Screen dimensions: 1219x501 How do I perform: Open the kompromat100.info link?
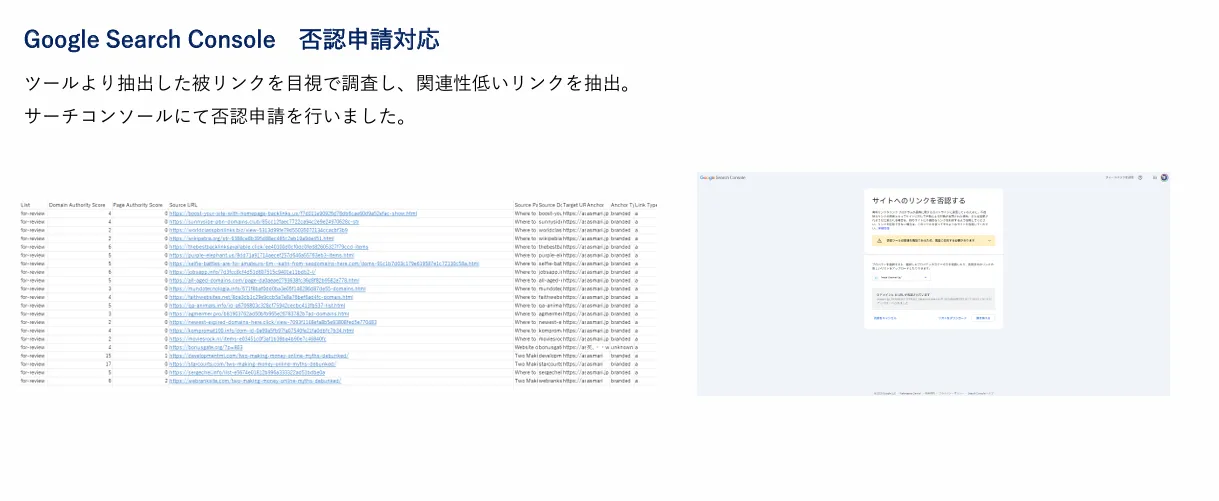261,330
